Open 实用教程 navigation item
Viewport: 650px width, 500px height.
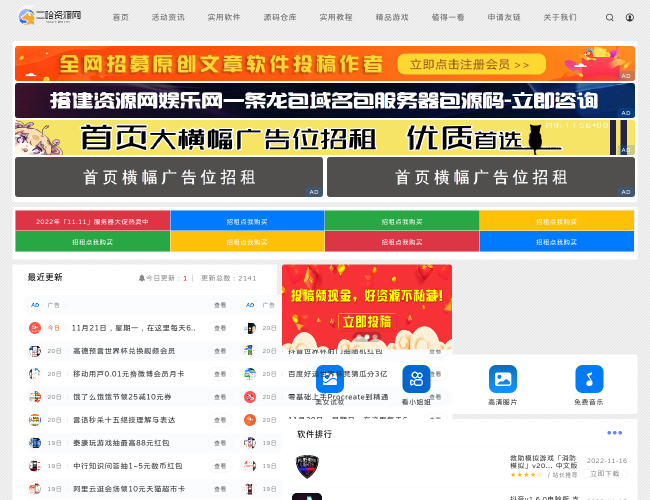[336, 17]
